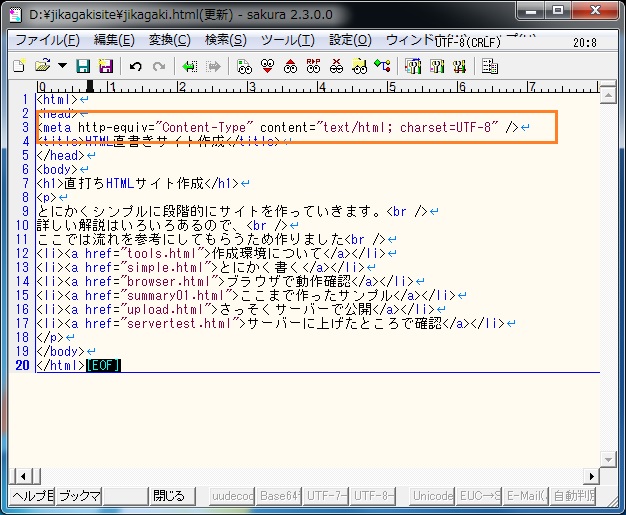Click the grayed Redo arrow
626x515 pixels.
click(159, 66)
